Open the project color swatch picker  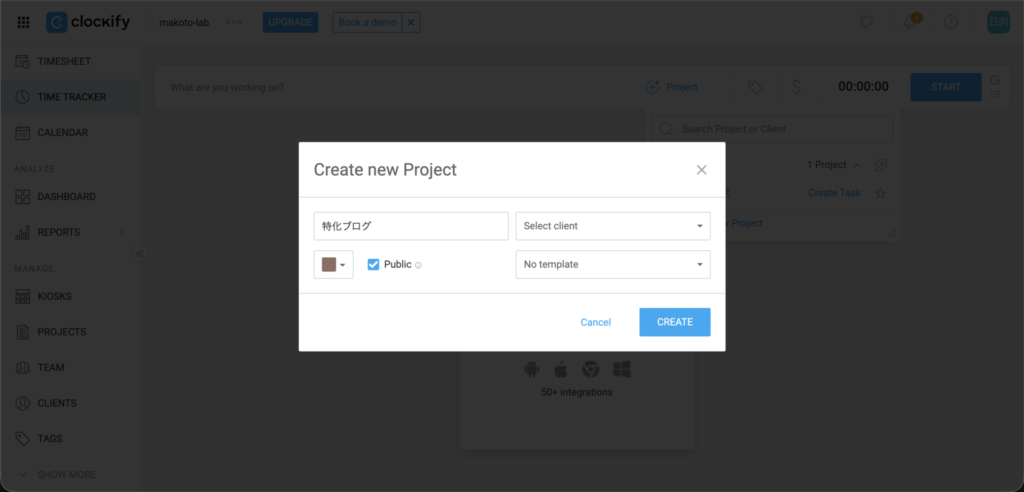(333, 264)
